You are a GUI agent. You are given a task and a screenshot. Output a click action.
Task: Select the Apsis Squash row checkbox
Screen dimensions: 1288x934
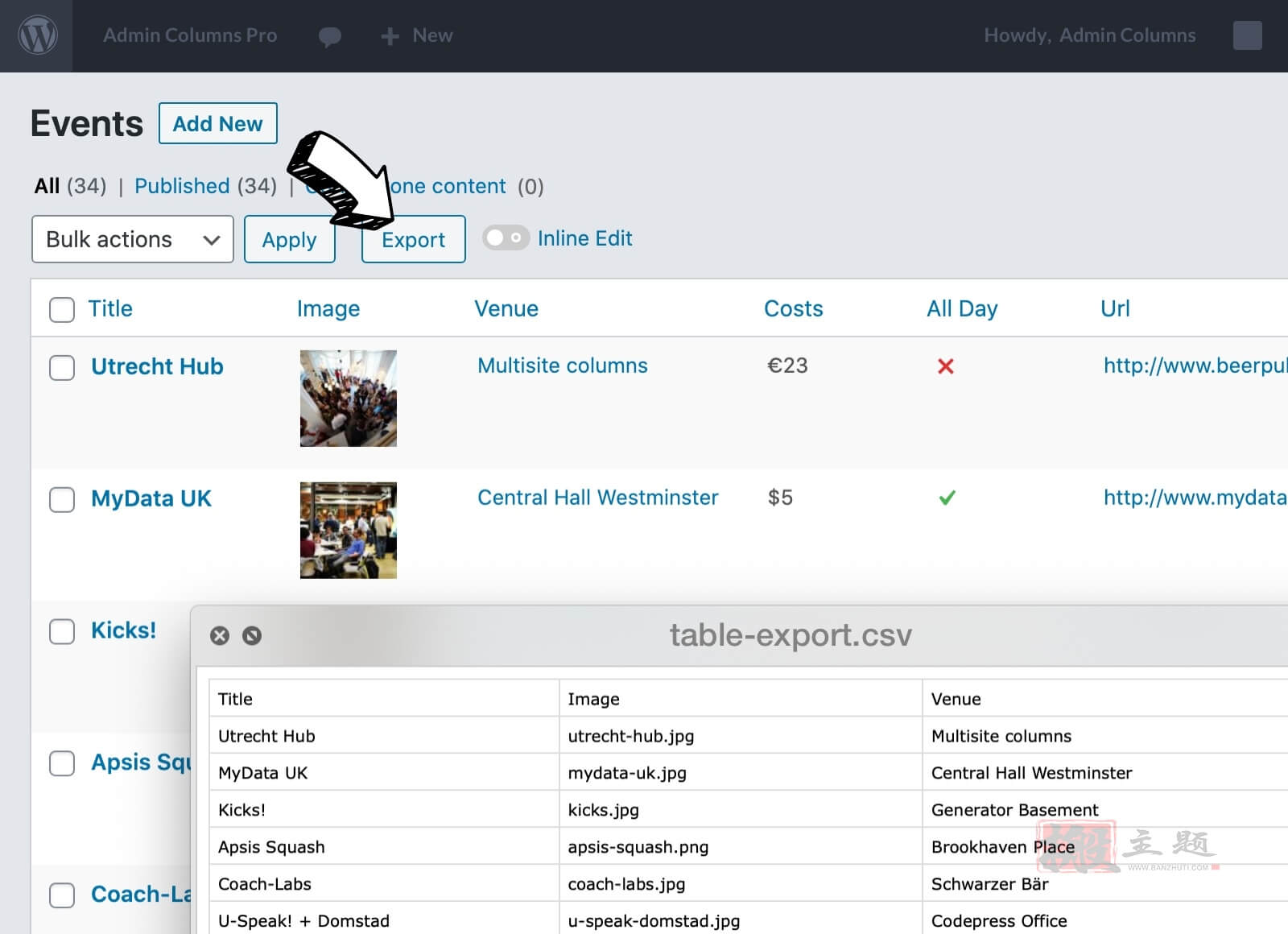pyautogui.click(x=62, y=763)
